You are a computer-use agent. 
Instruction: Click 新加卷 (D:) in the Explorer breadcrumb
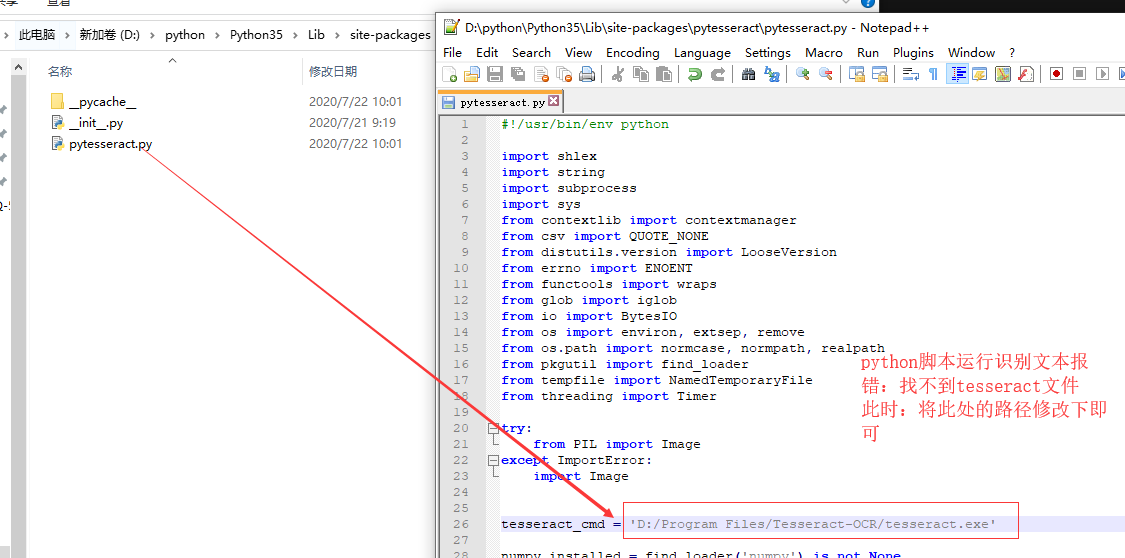[110, 35]
